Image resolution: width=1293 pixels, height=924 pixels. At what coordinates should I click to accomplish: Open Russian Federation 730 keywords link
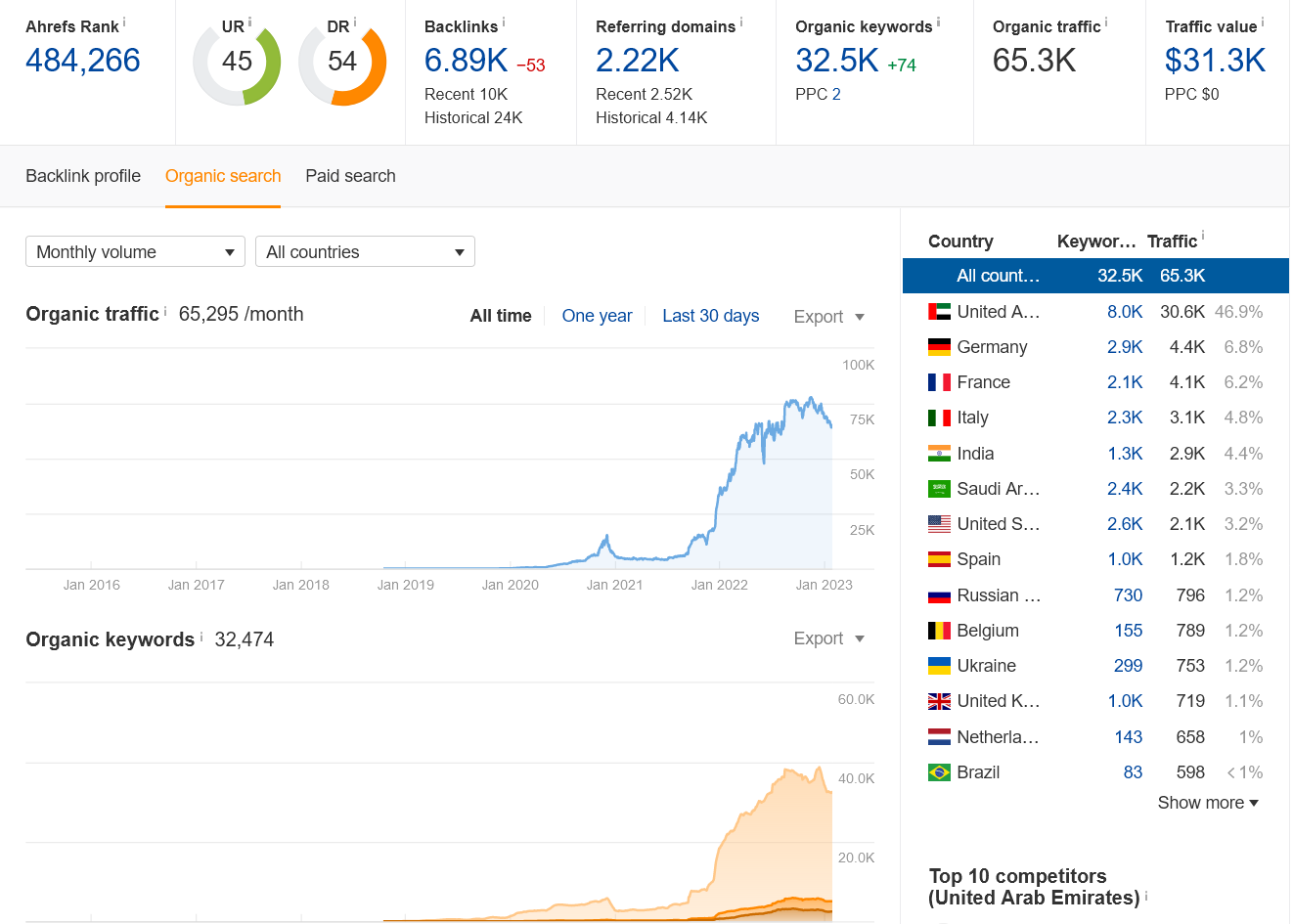tap(1129, 595)
